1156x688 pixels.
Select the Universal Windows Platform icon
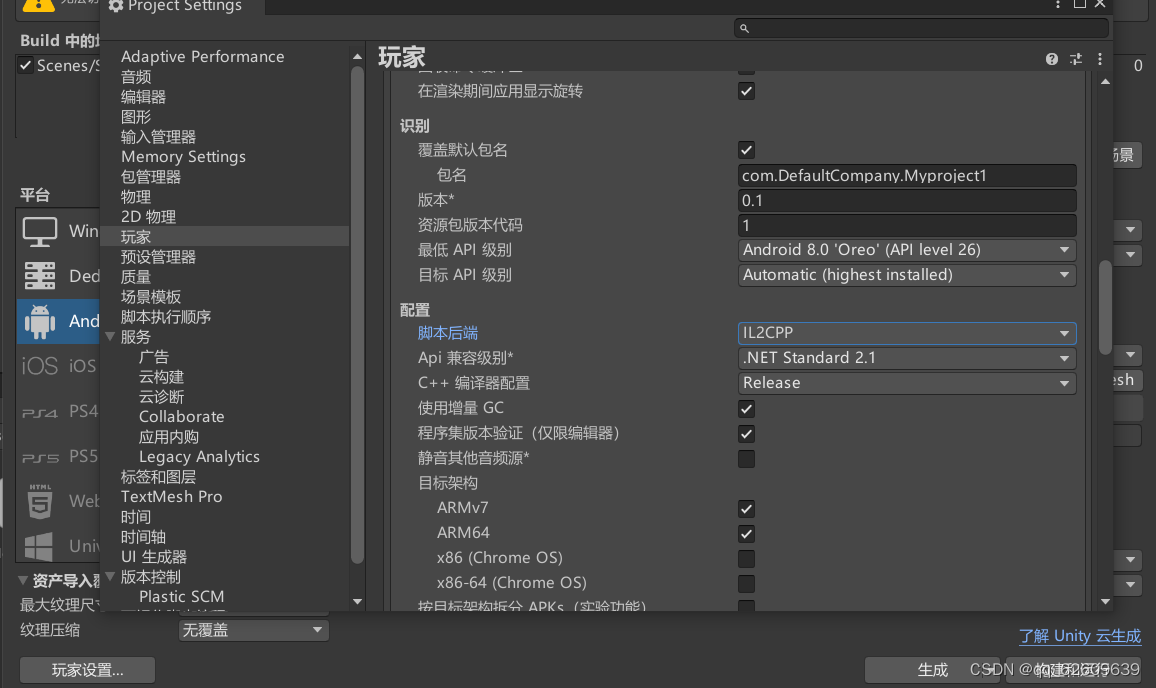click(x=39, y=546)
